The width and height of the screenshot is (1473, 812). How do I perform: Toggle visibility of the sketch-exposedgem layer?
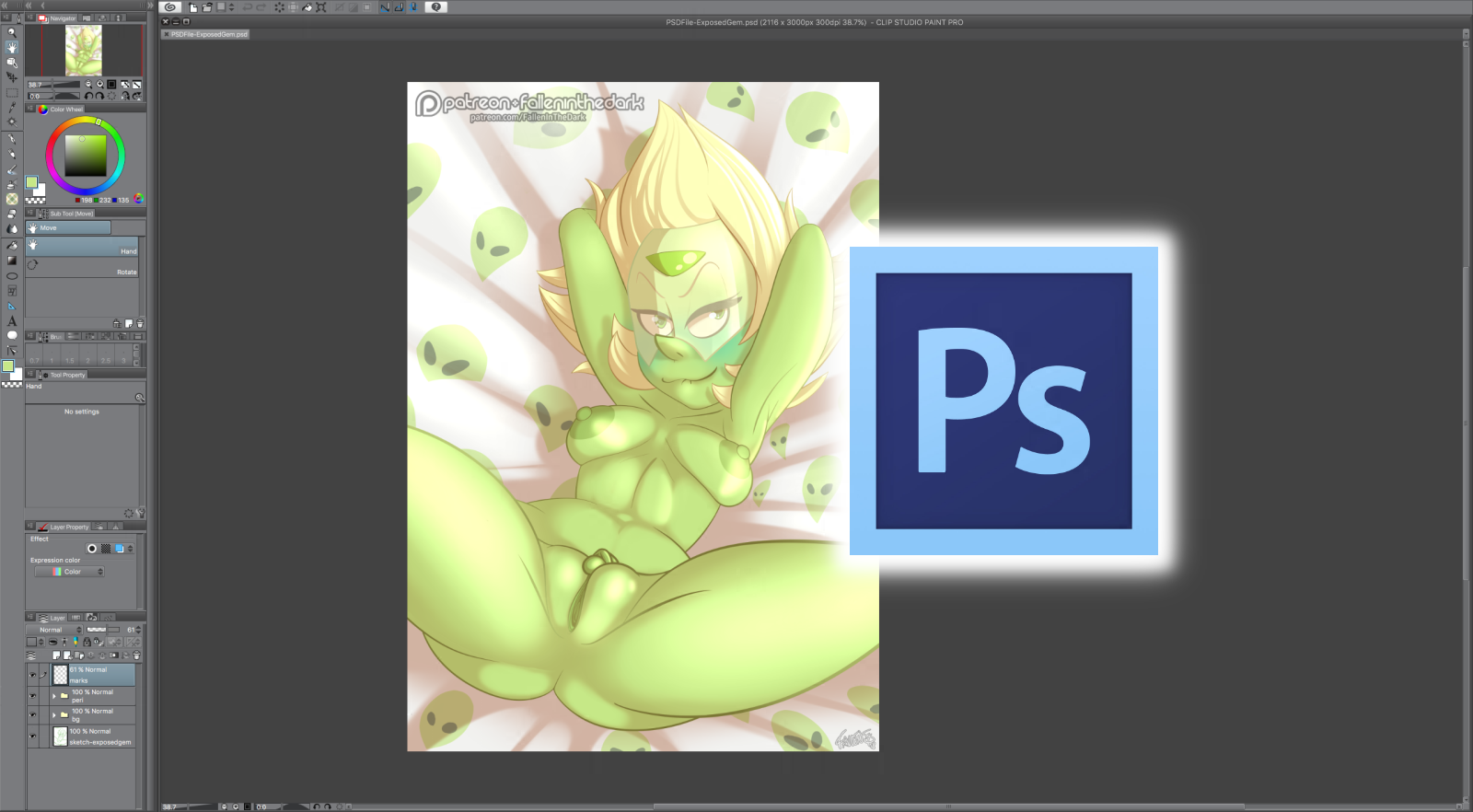coord(32,736)
